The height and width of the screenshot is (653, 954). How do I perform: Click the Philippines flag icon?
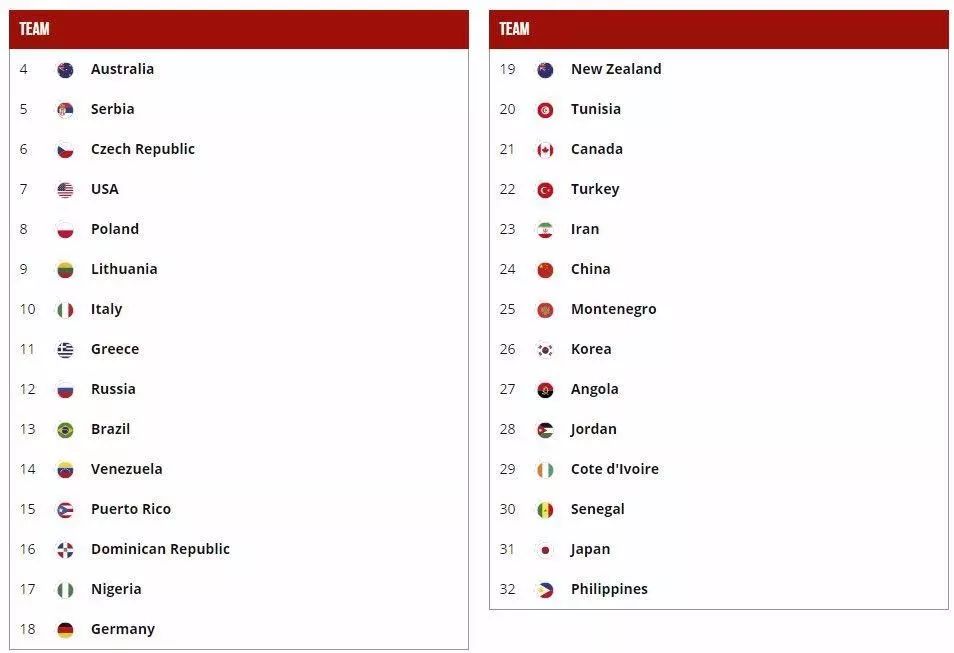coord(545,590)
